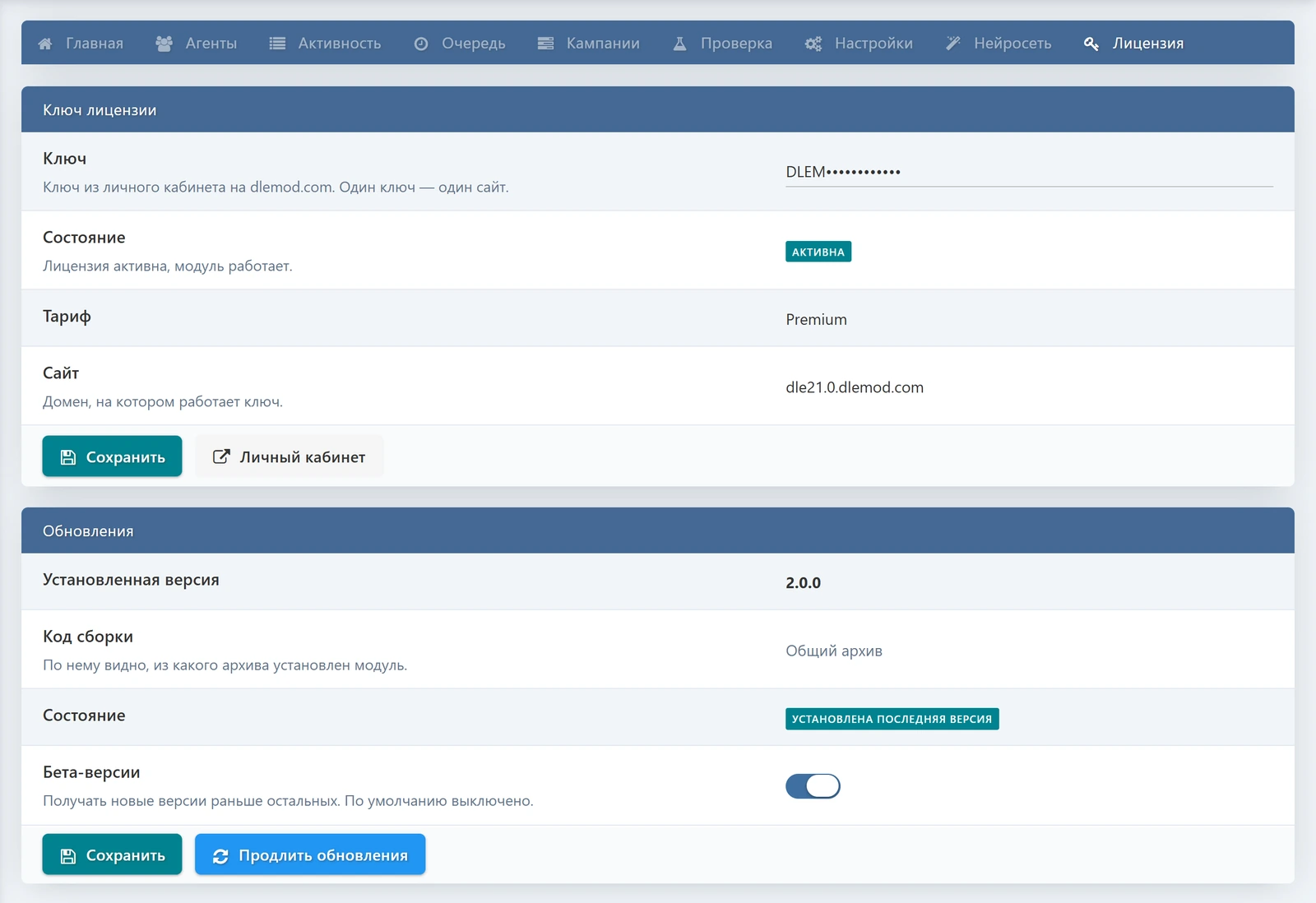
Task: Click the text Лицензия активна, модуль работает
Action: pyautogui.click(x=168, y=266)
